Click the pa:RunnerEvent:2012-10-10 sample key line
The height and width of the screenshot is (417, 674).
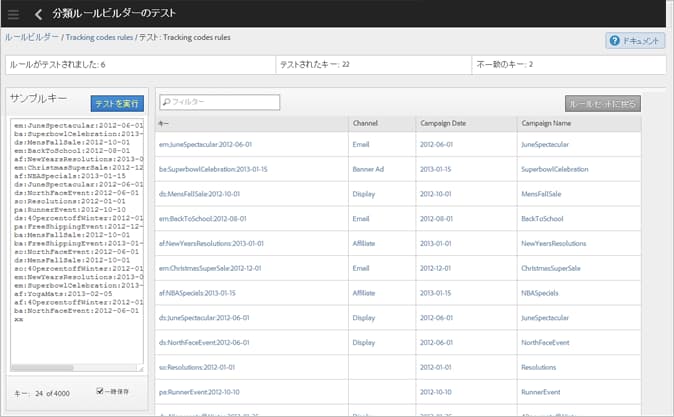click(x=70, y=209)
